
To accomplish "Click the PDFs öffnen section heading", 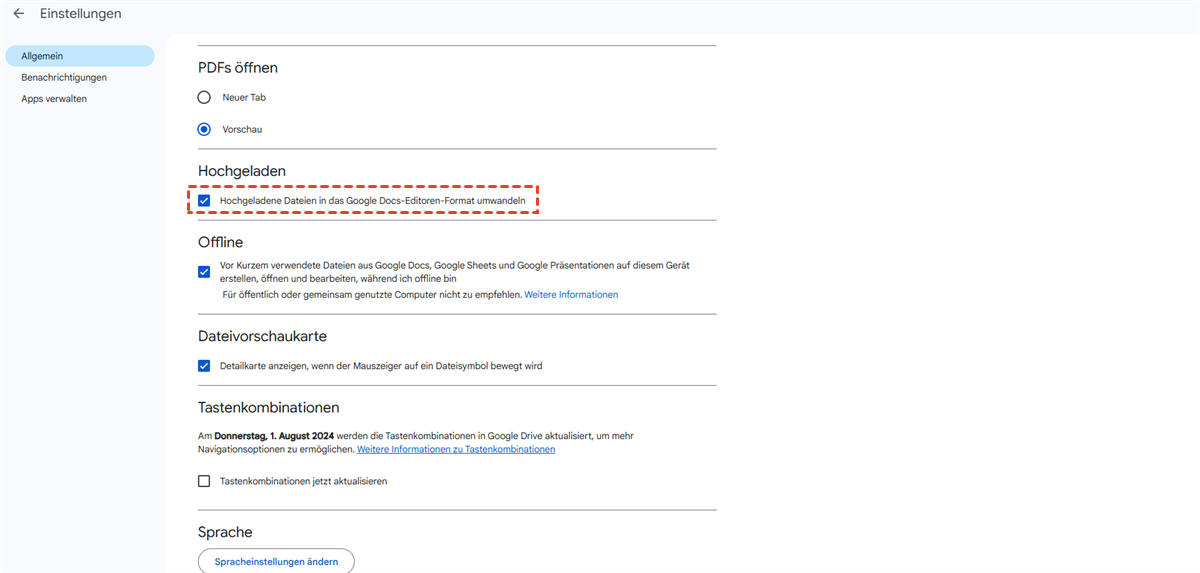I will click(238, 68).
